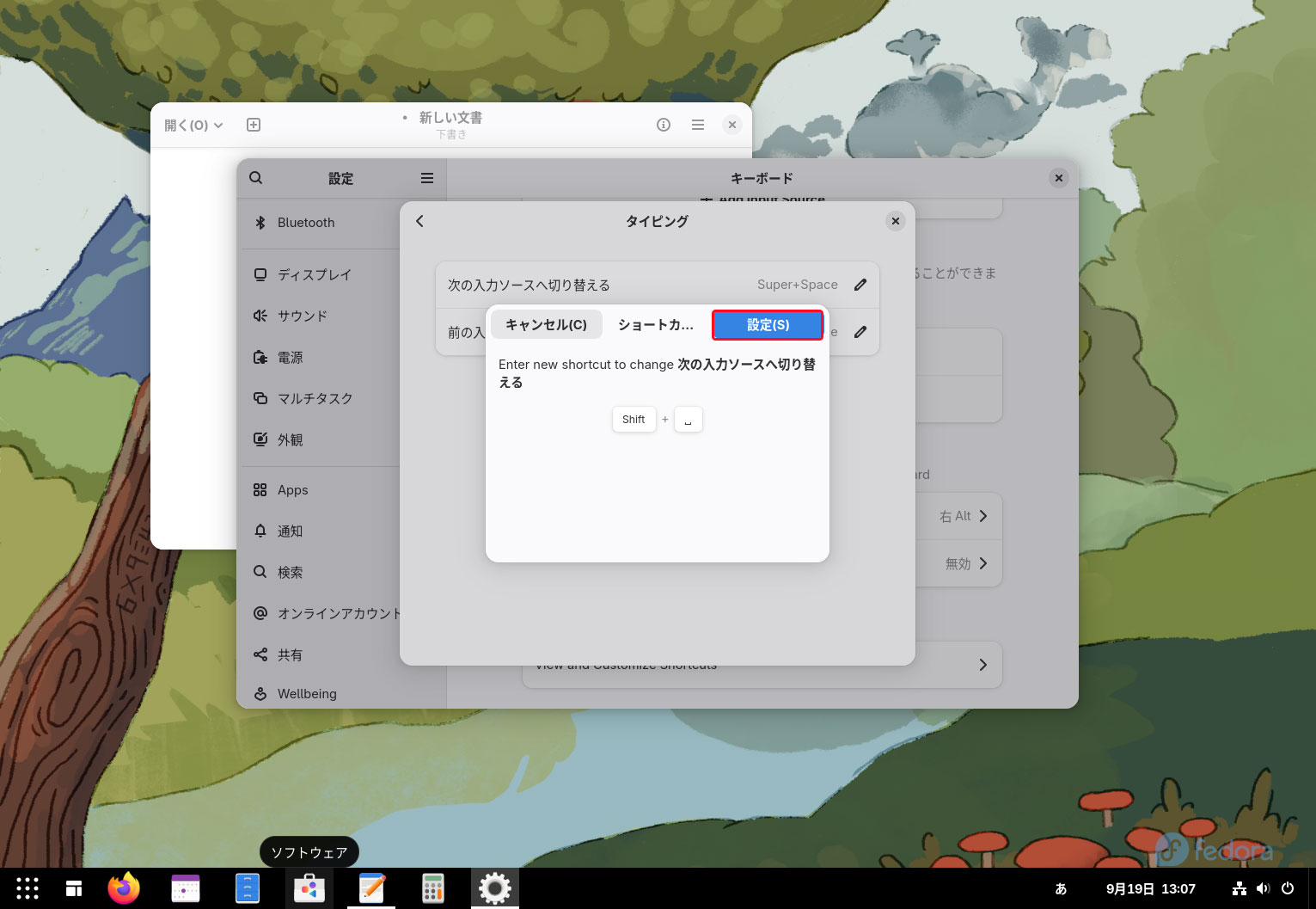Open 通知 notification settings
1316x909 pixels.
[320, 531]
